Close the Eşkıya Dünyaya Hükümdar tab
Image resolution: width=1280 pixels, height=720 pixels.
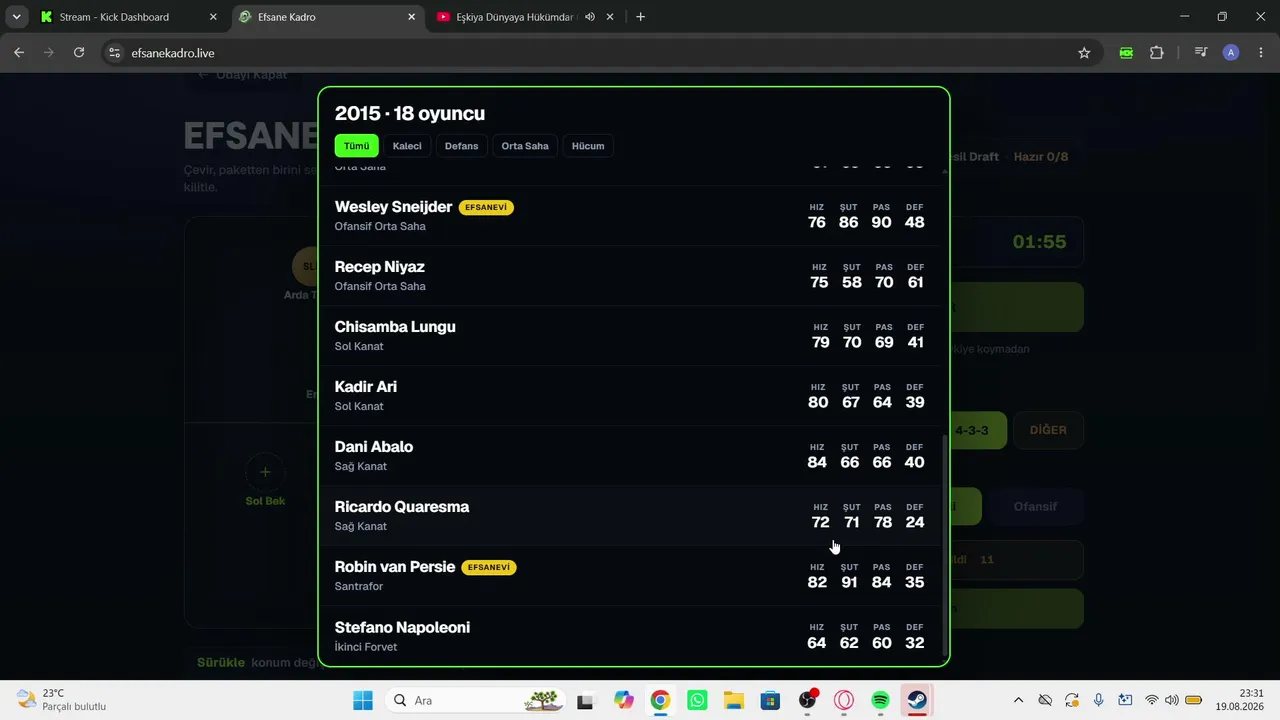611,17
